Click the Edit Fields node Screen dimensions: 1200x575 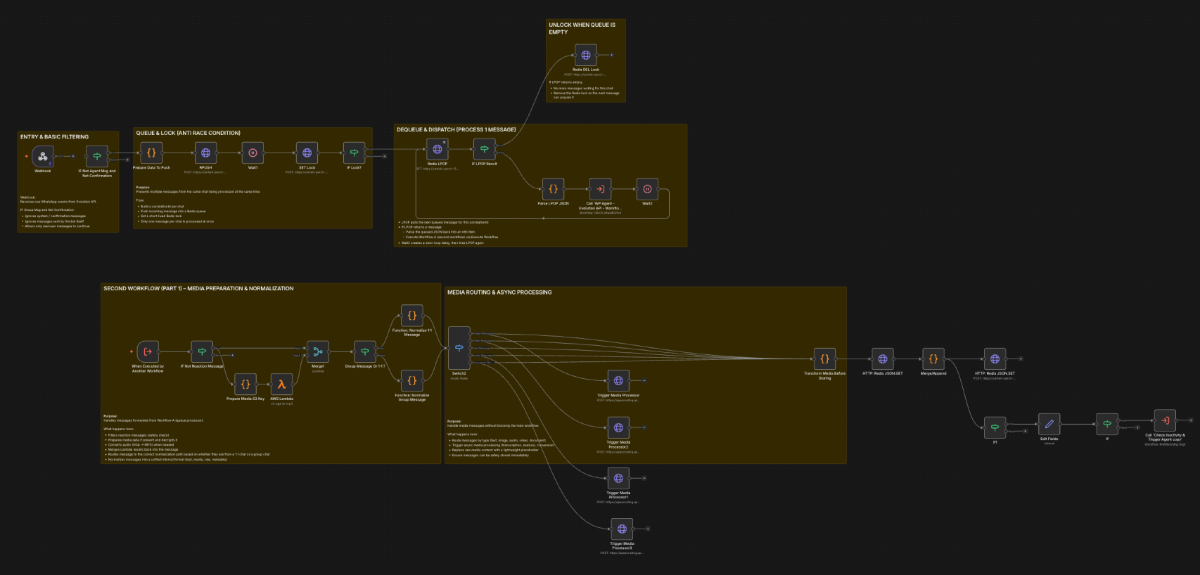point(1049,424)
